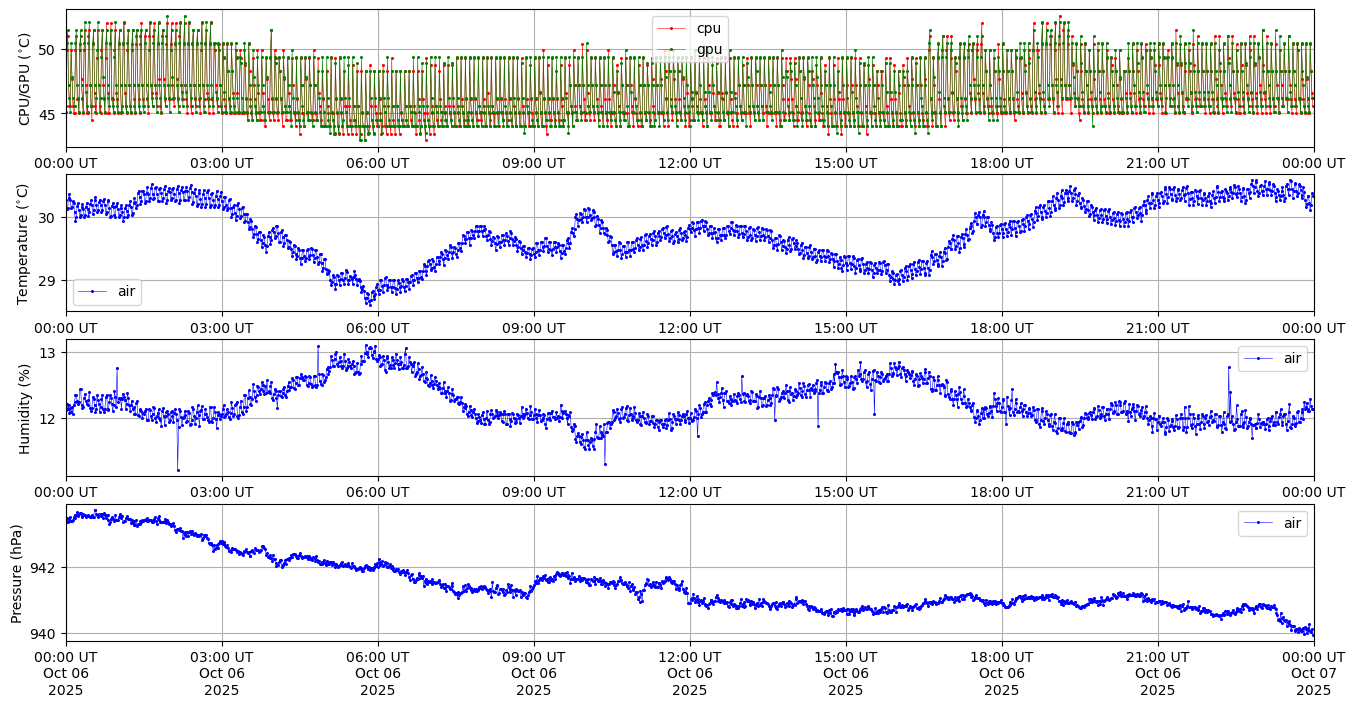Select the 'gpu' legend label

pos(710,49)
